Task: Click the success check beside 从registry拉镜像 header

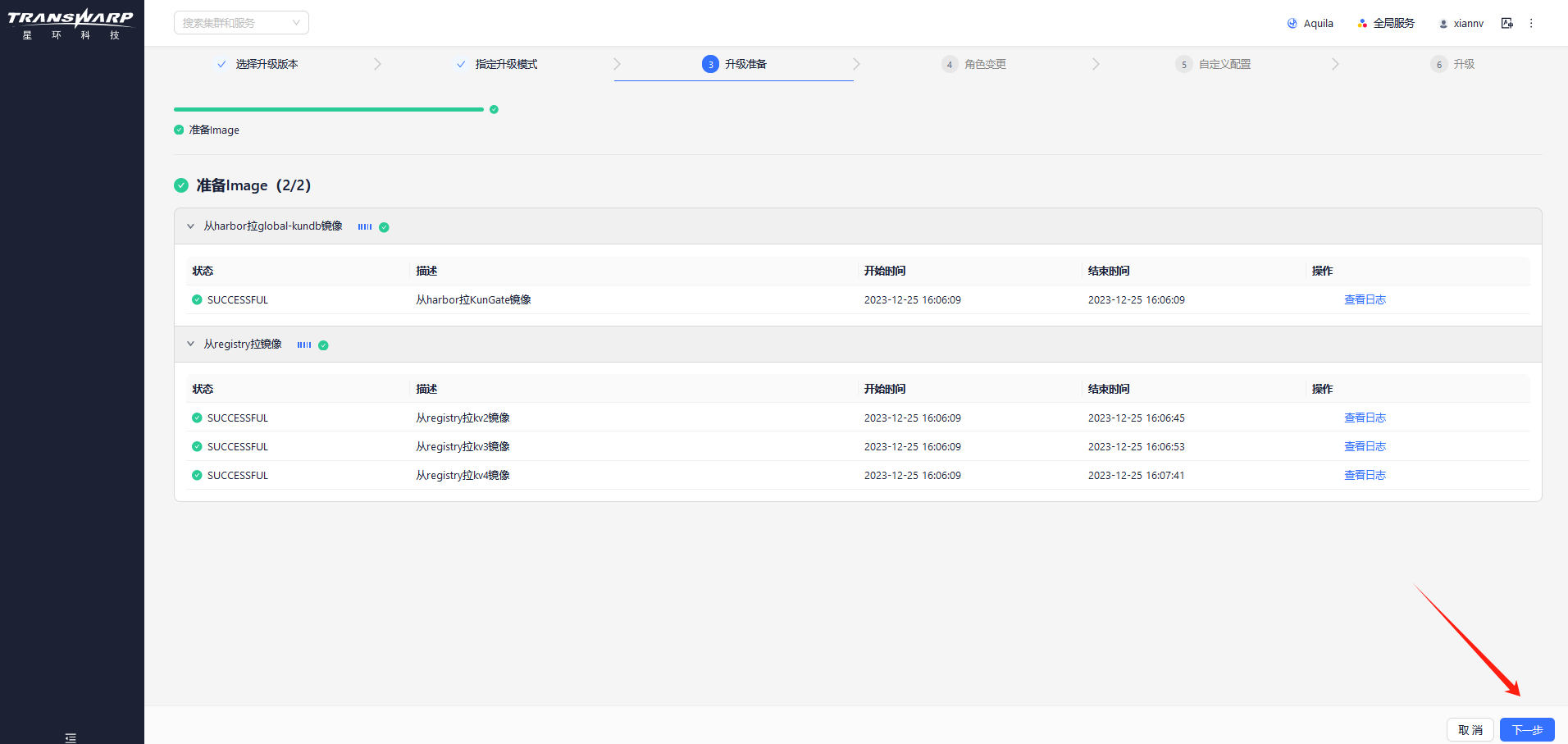Action: point(323,345)
